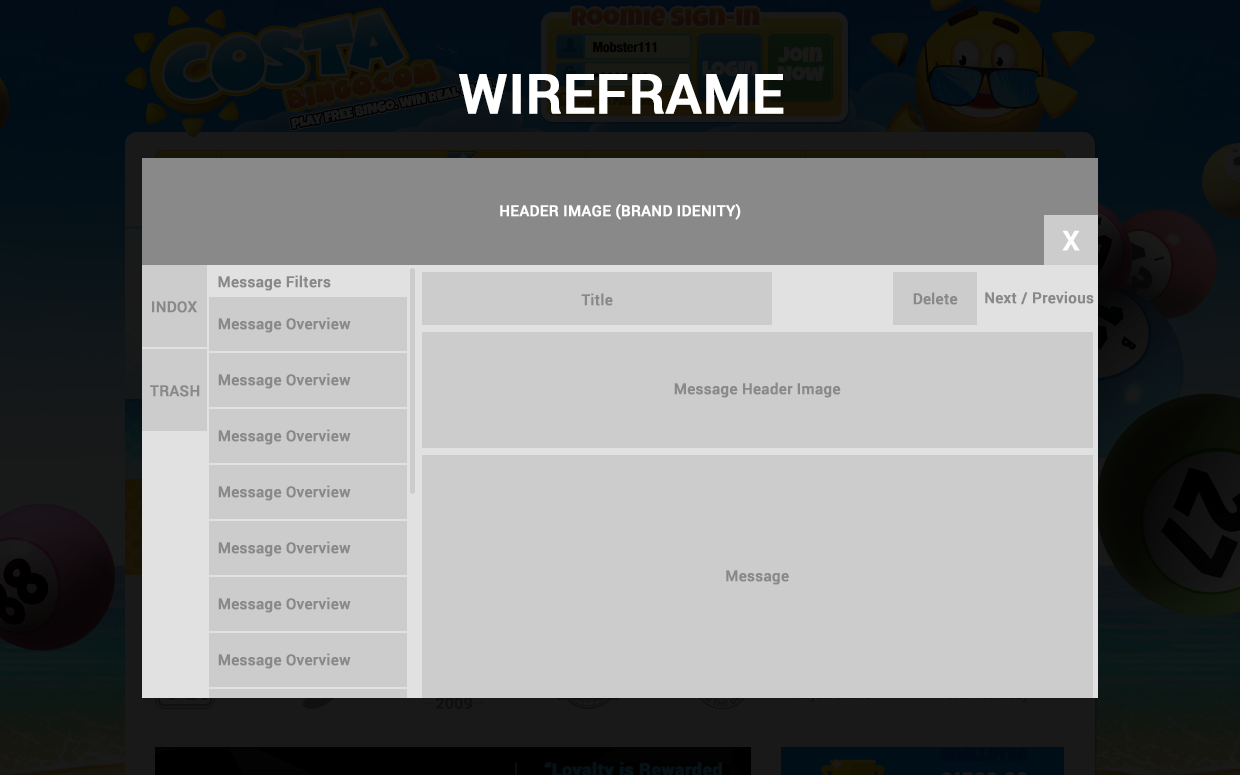Image resolution: width=1240 pixels, height=775 pixels.
Task: Select the second Message Overview item
Action: click(x=308, y=380)
